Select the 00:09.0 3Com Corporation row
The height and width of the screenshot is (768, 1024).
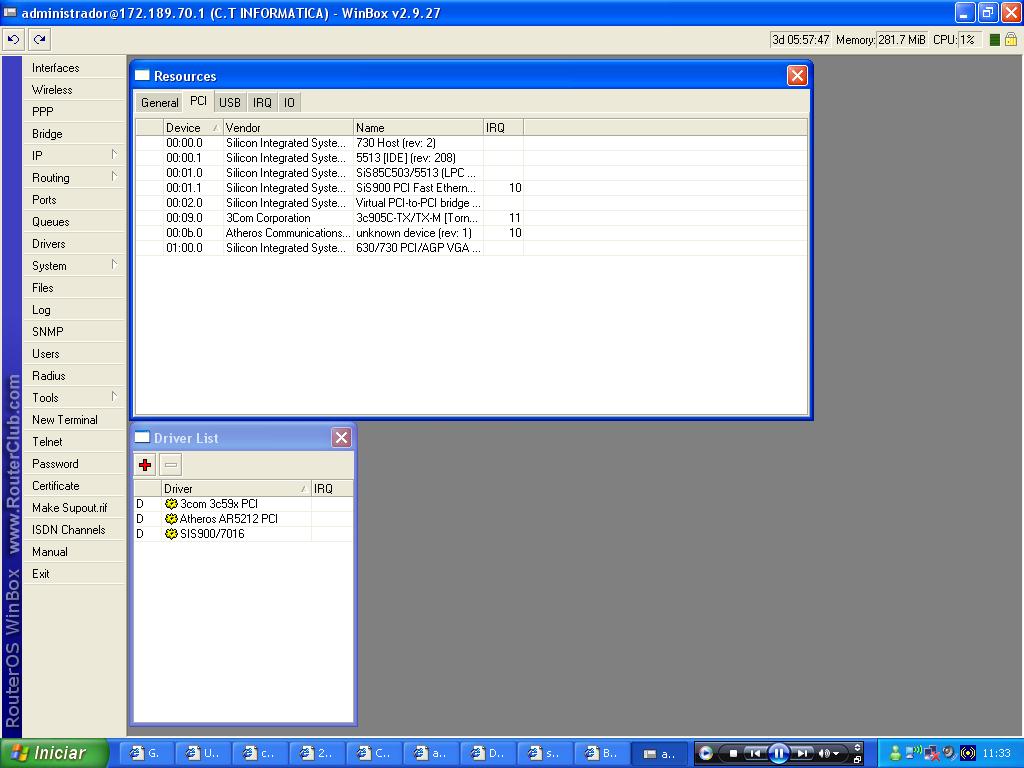(x=472, y=217)
